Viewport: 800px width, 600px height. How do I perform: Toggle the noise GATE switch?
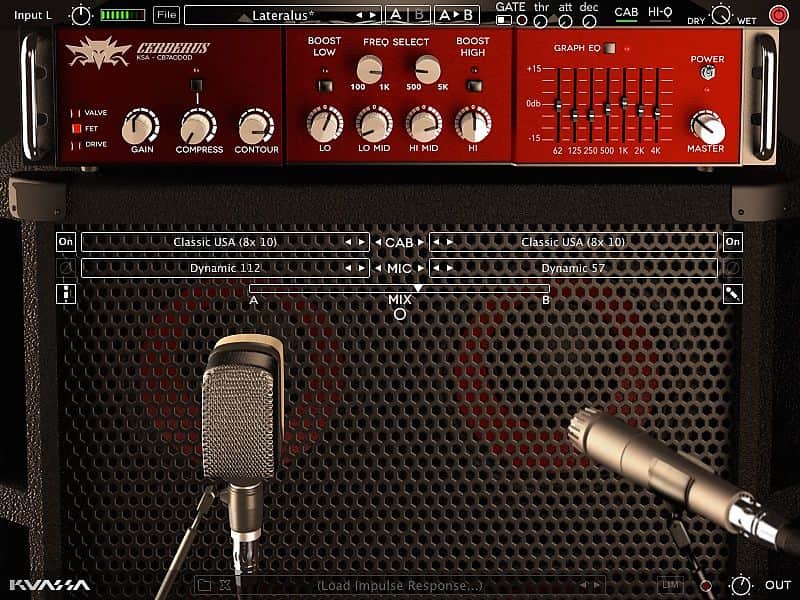(504, 20)
